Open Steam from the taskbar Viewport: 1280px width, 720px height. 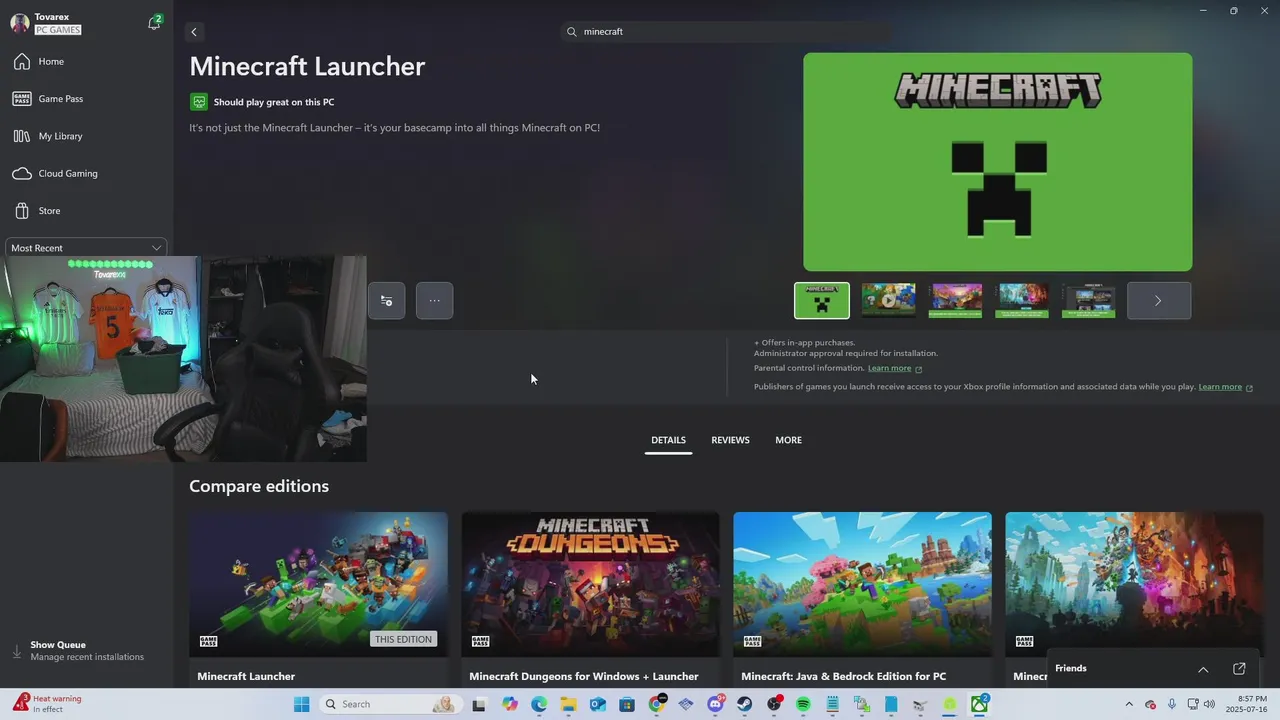point(745,704)
